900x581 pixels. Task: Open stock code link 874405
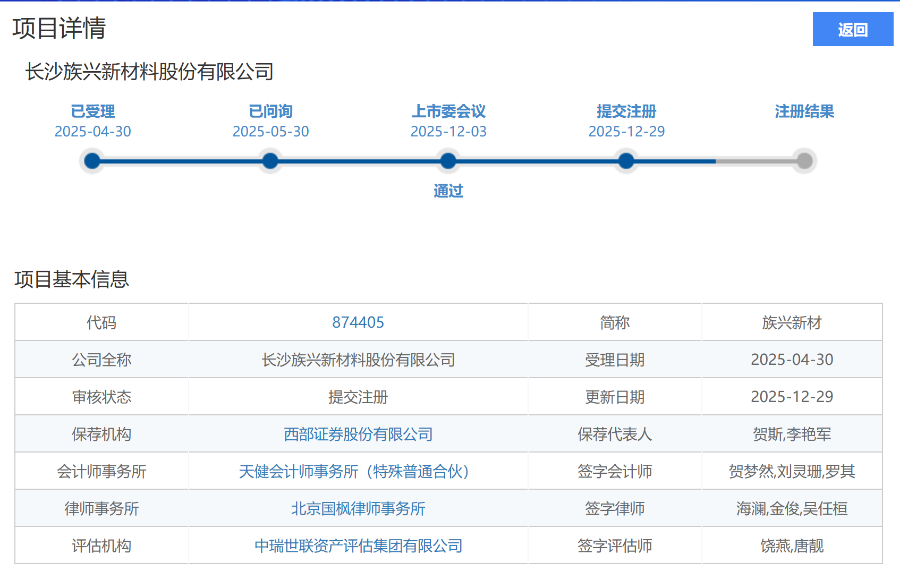(358, 321)
